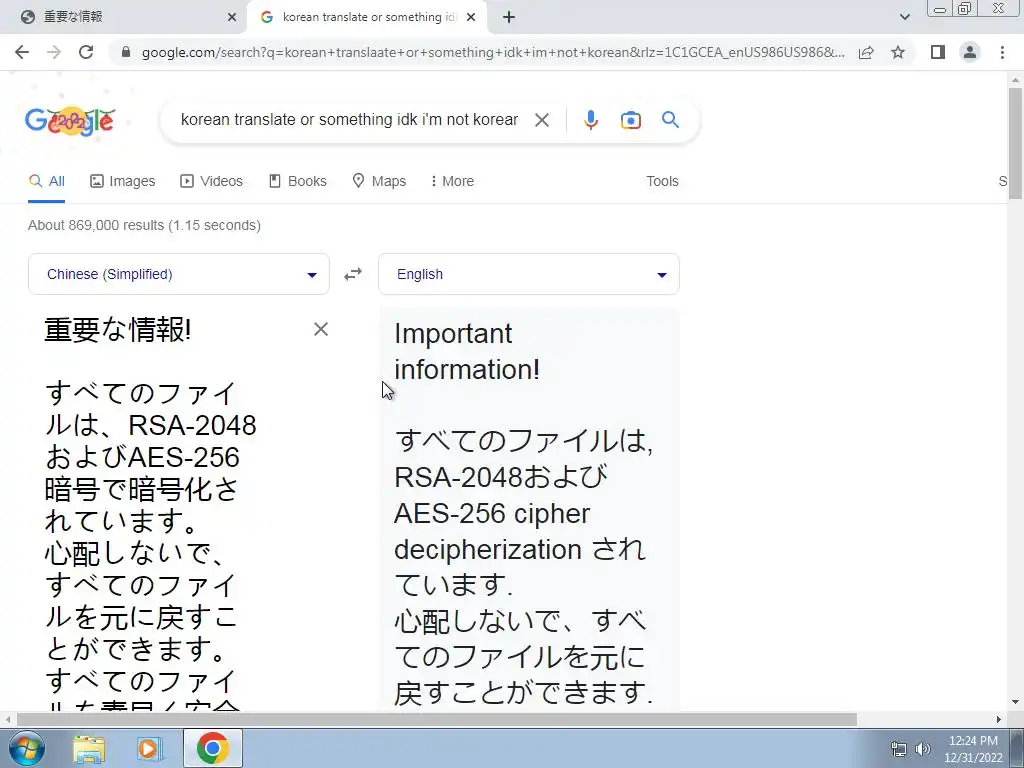Open a new browser tab

click(509, 18)
